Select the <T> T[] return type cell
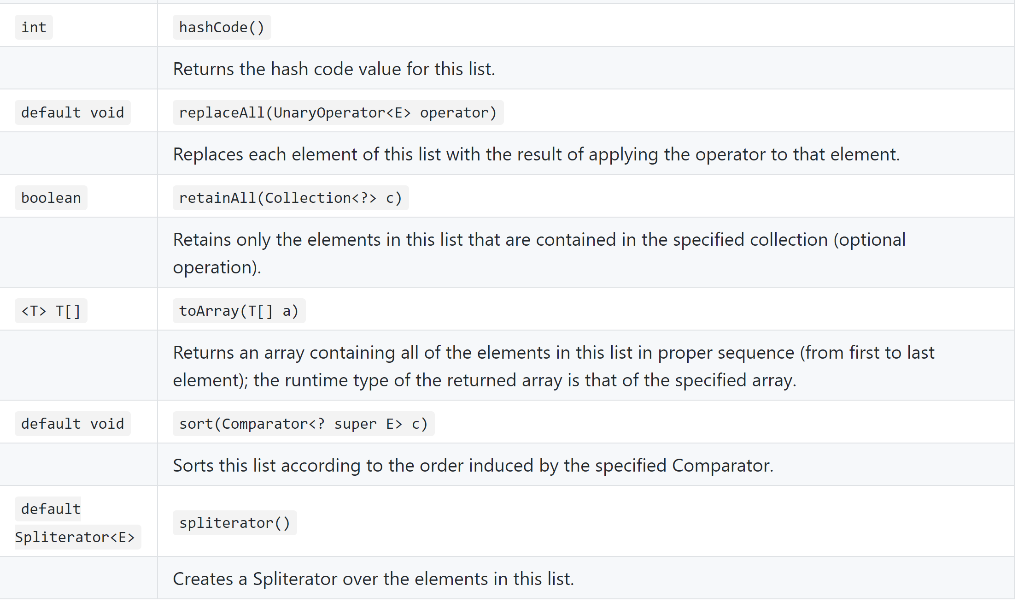 pos(50,310)
